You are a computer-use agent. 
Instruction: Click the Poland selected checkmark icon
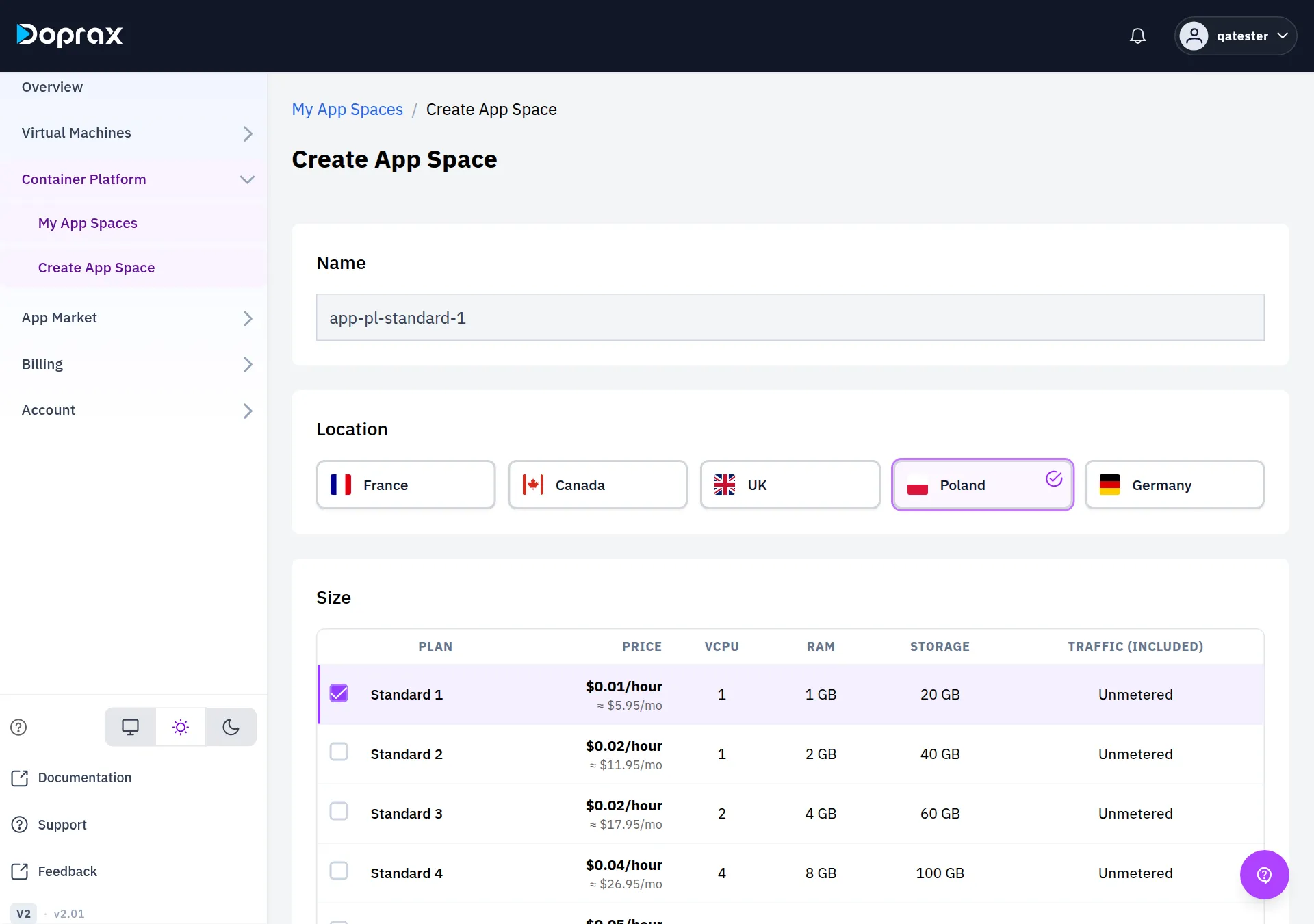1054,478
